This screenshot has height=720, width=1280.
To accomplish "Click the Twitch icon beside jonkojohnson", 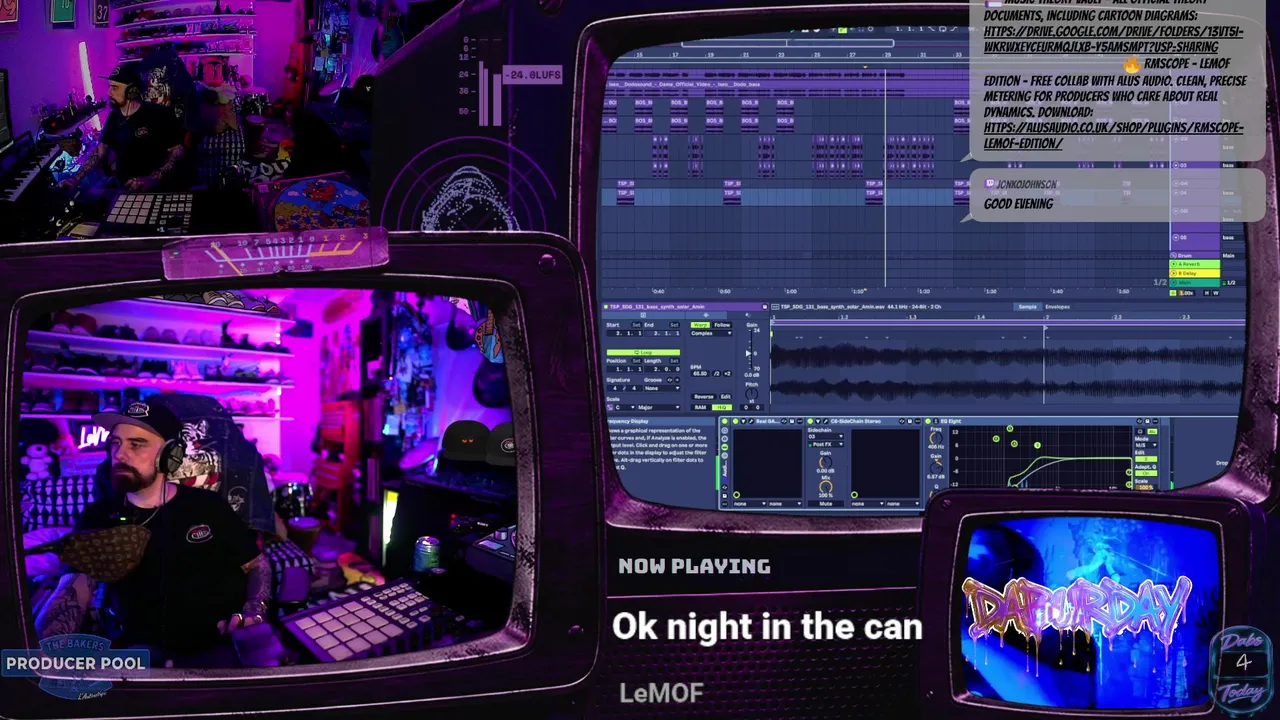I will click(x=990, y=184).
